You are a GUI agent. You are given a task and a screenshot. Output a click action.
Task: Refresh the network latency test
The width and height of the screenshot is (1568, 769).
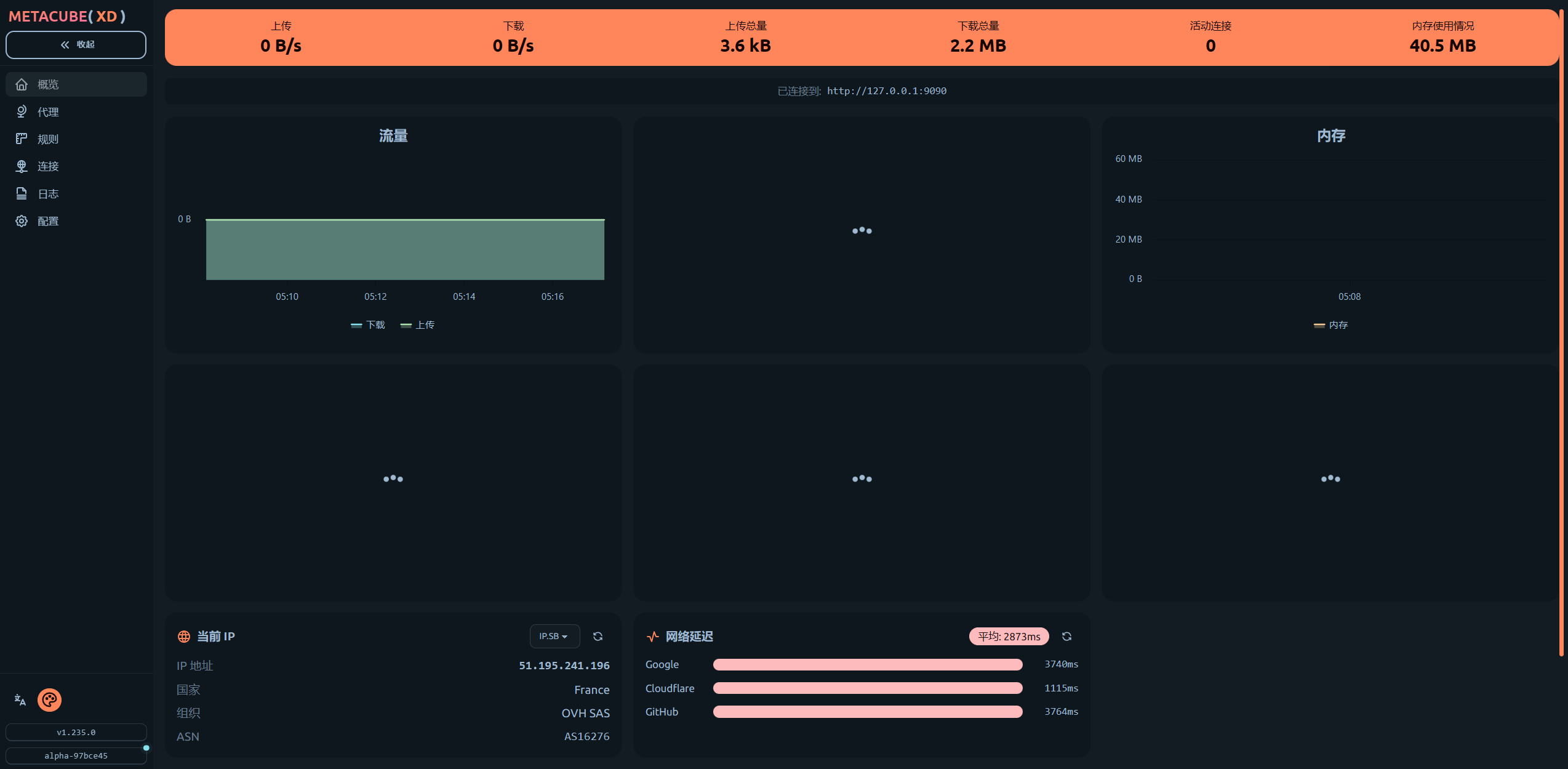[x=1066, y=637]
